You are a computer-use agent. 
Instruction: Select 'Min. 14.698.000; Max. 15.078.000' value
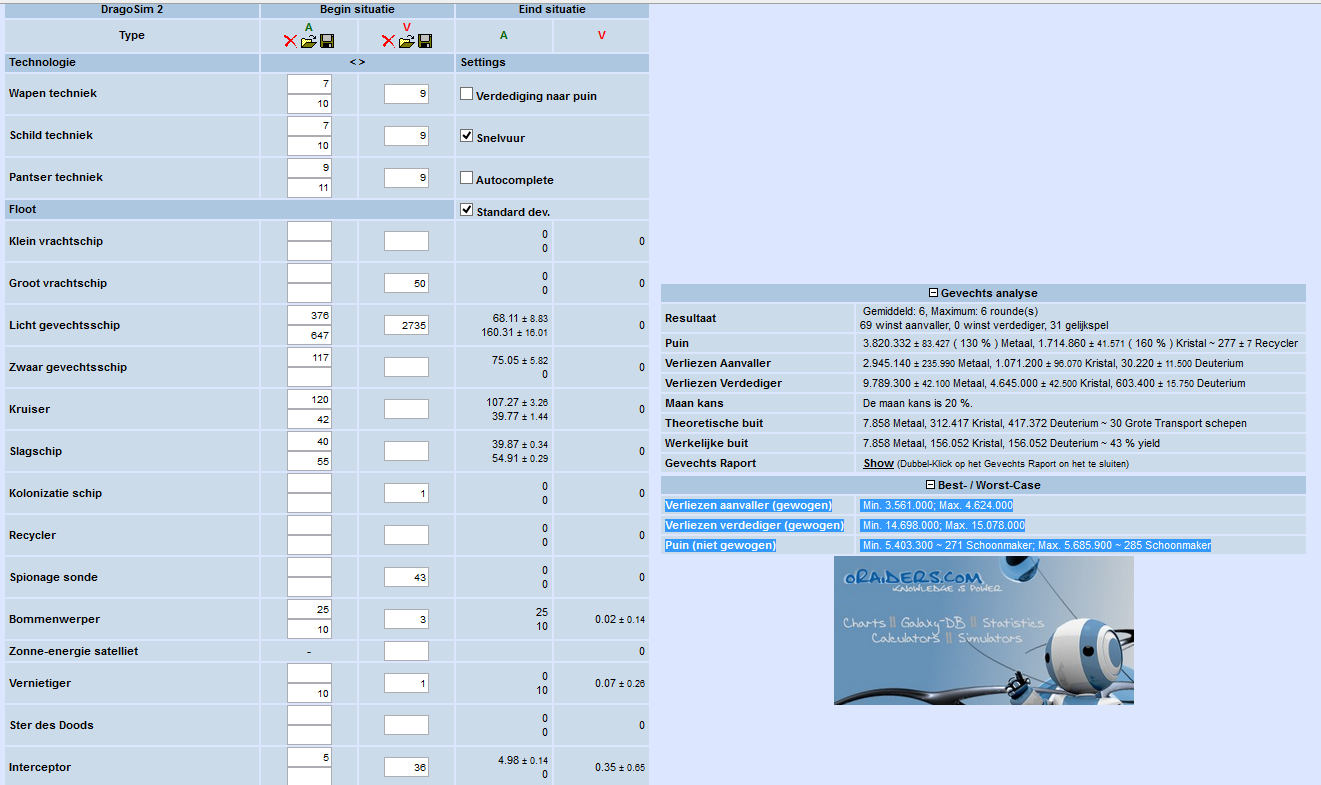pos(942,525)
